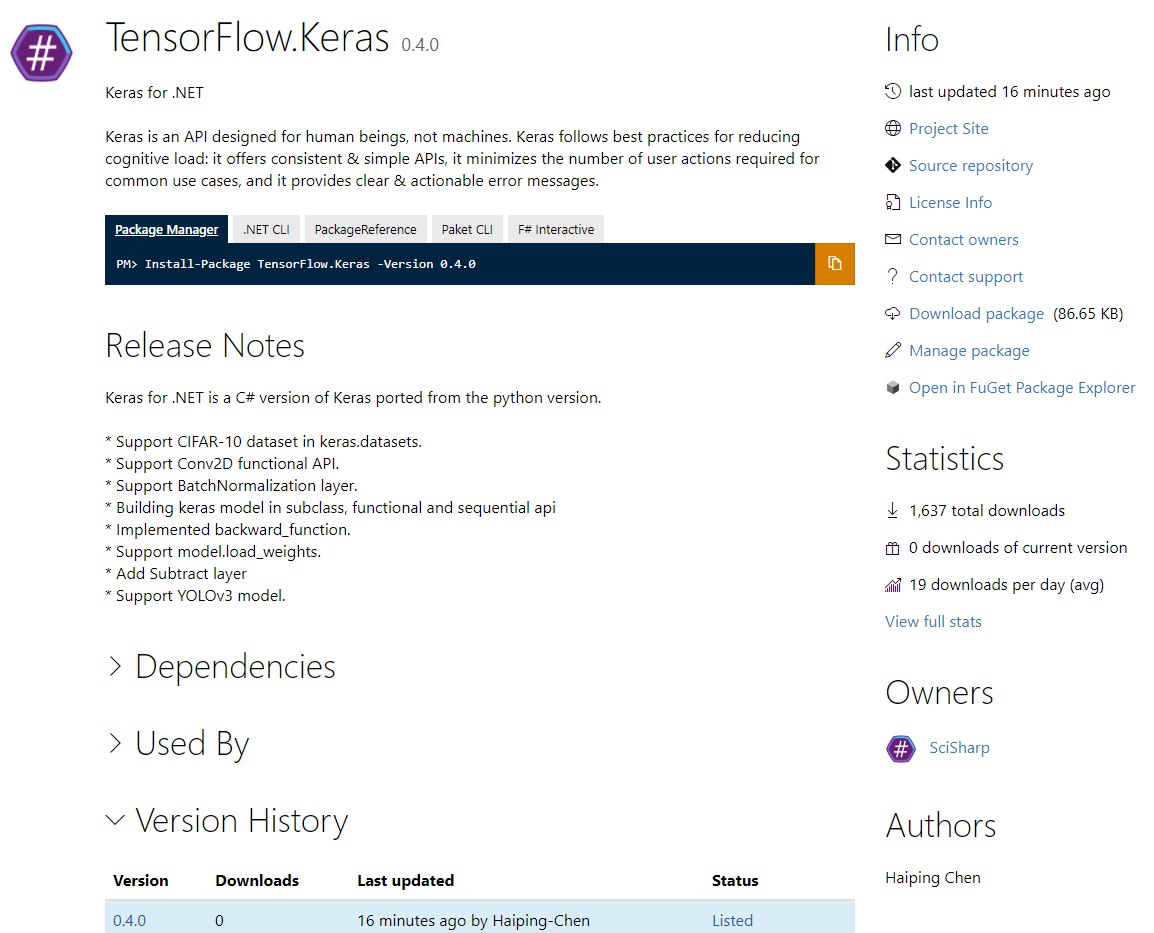Click the git icon next to Source repository

click(893, 165)
